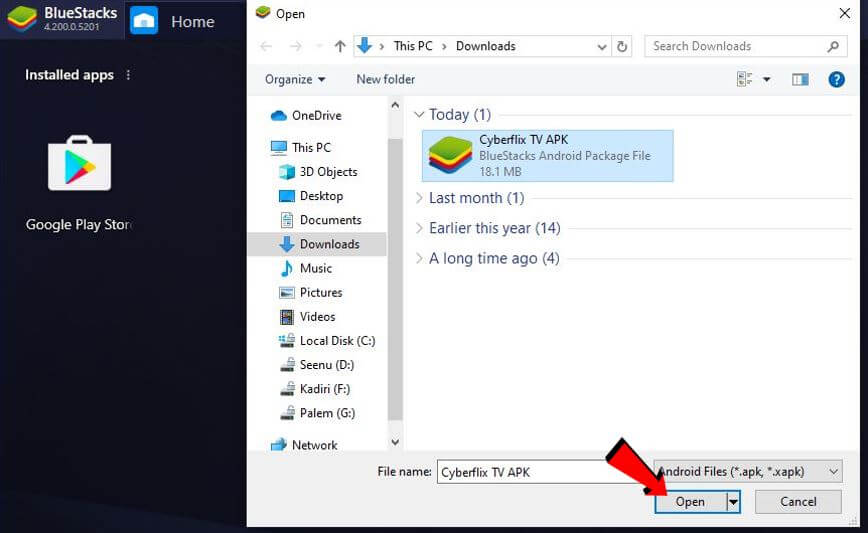Open Palem (G:) drive
This screenshot has width=868, height=533.
327,413
